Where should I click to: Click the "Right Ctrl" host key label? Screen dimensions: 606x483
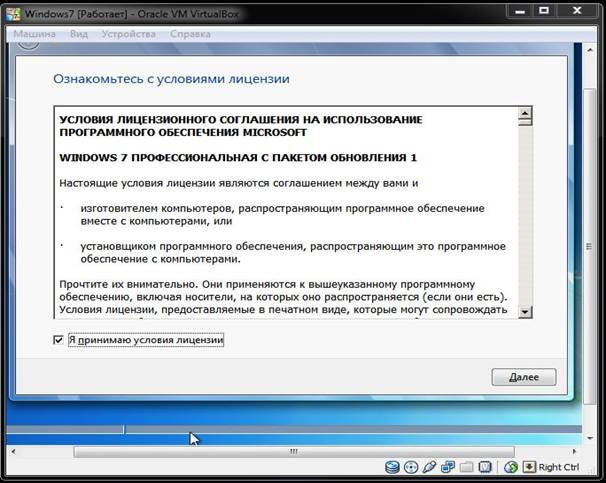click(x=559, y=467)
